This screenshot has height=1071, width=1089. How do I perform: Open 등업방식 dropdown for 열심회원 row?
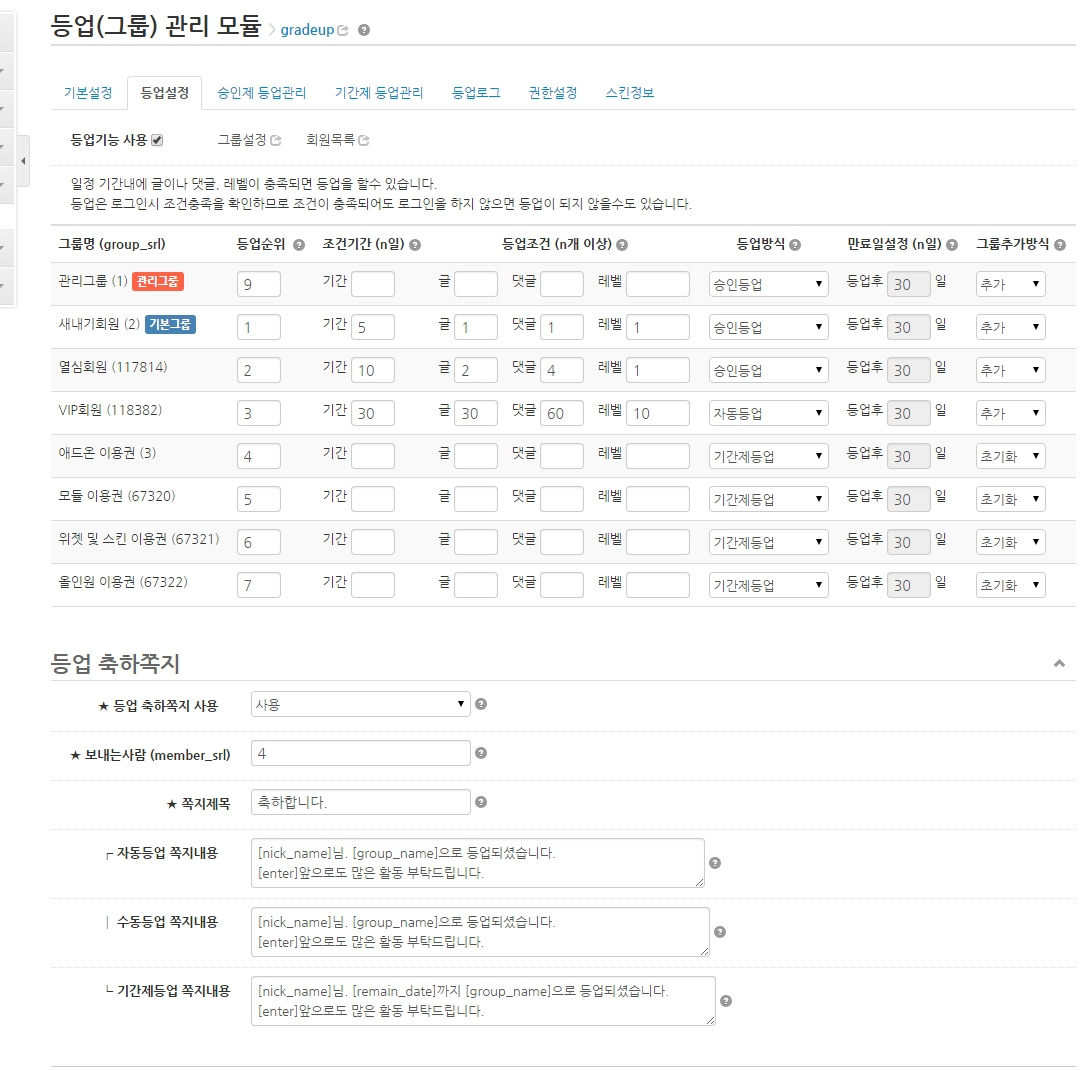(x=768, y=370)
